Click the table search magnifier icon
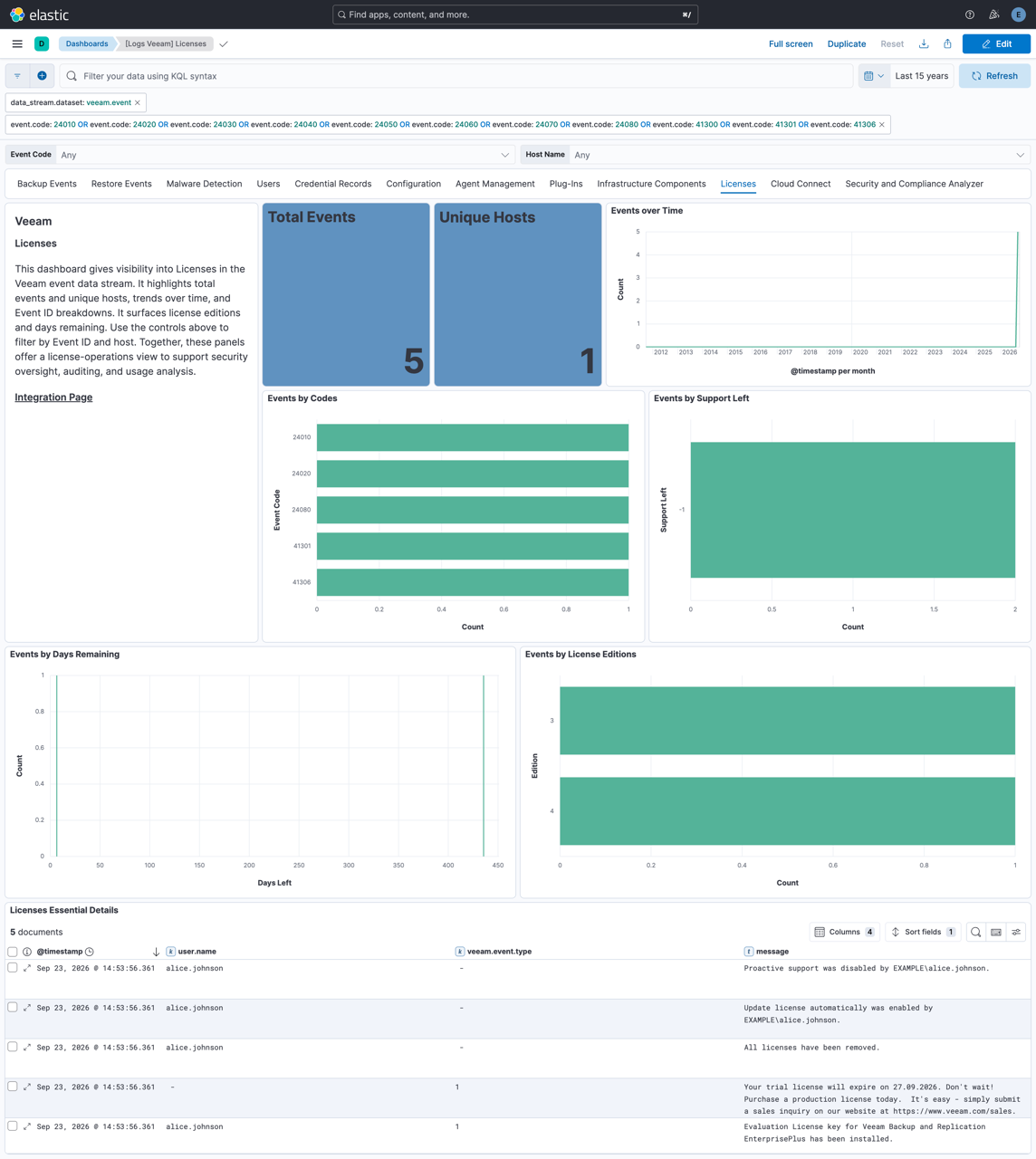Viewport: 1036px width, 1159px height. tap(976, 932)
